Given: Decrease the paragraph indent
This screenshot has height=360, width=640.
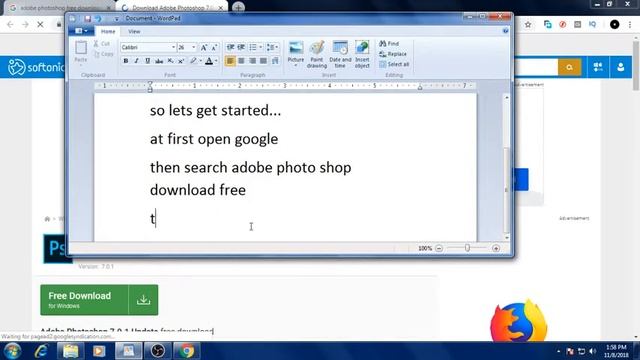Looking at the screenshot, I should pyautogui.click(x=230, y=47).
